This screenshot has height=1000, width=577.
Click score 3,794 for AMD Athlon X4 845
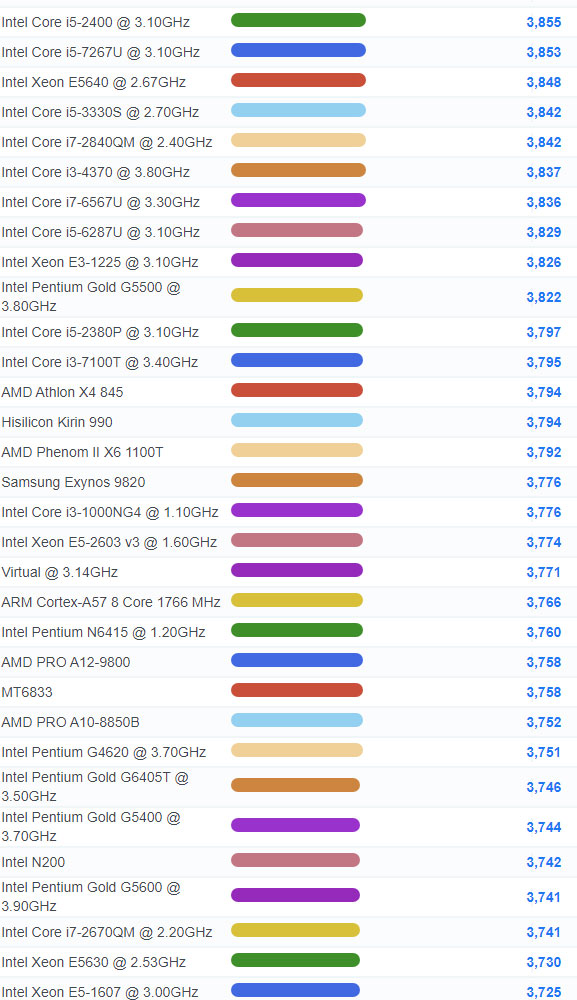(544, 392)
